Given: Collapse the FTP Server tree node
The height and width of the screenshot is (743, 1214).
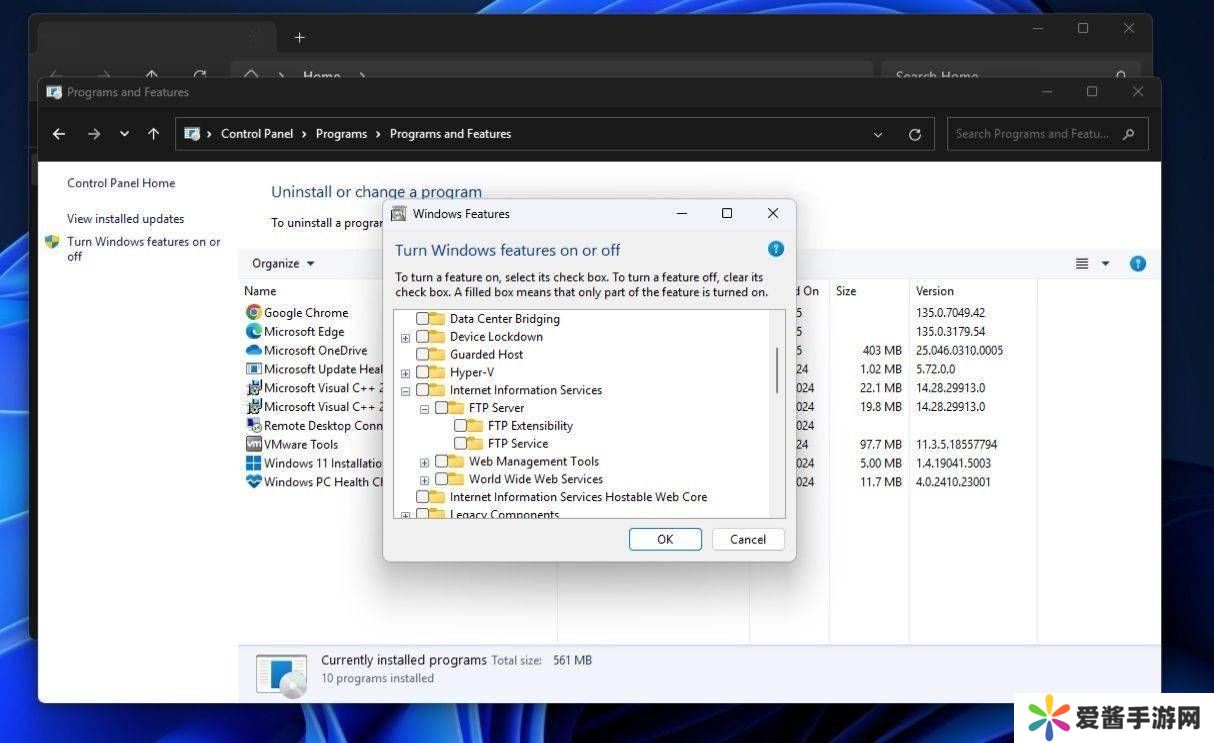Looking at the screenshot, I should 424,408.
